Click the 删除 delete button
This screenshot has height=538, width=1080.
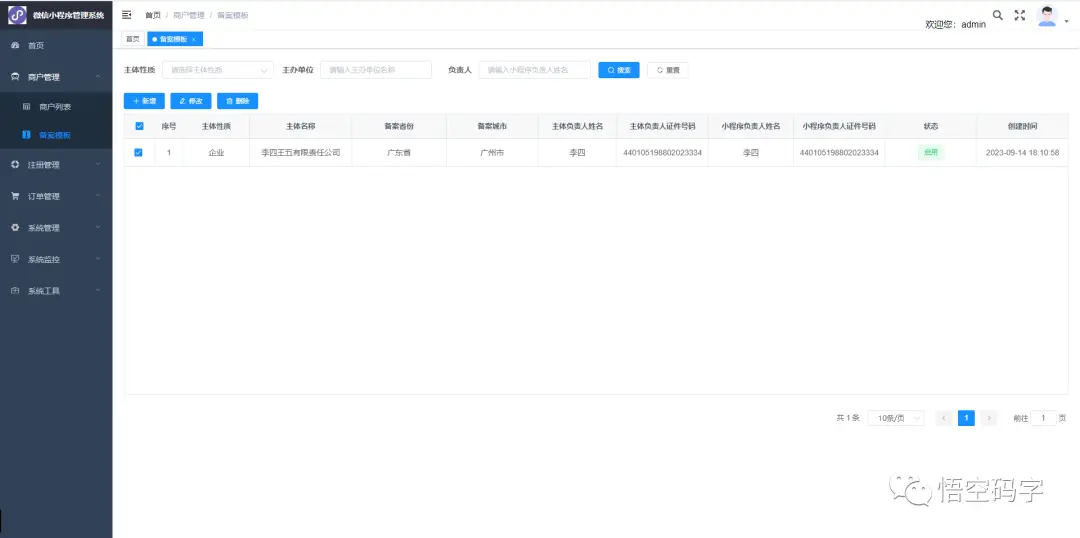pos(238,101)
